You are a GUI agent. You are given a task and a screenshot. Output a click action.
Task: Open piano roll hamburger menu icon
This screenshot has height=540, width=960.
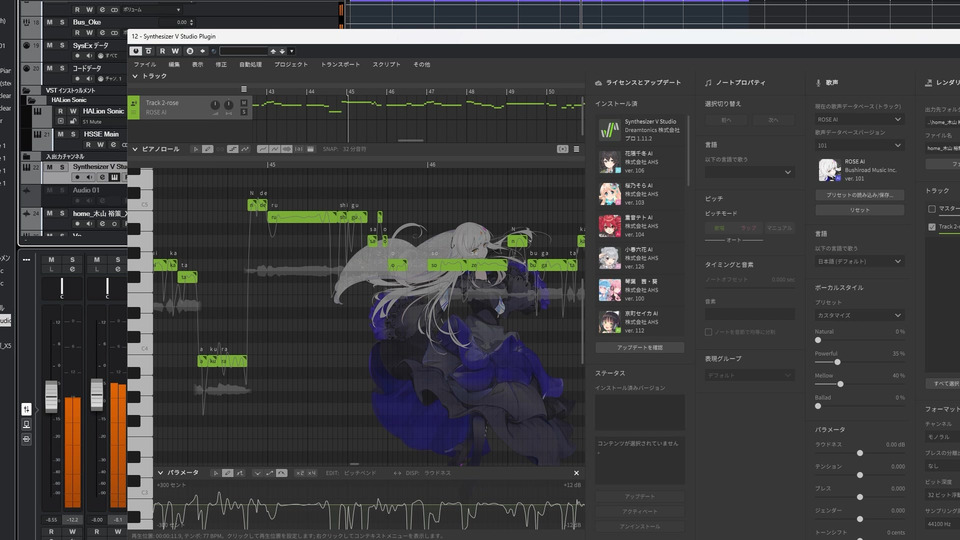[x=576, y=149]
